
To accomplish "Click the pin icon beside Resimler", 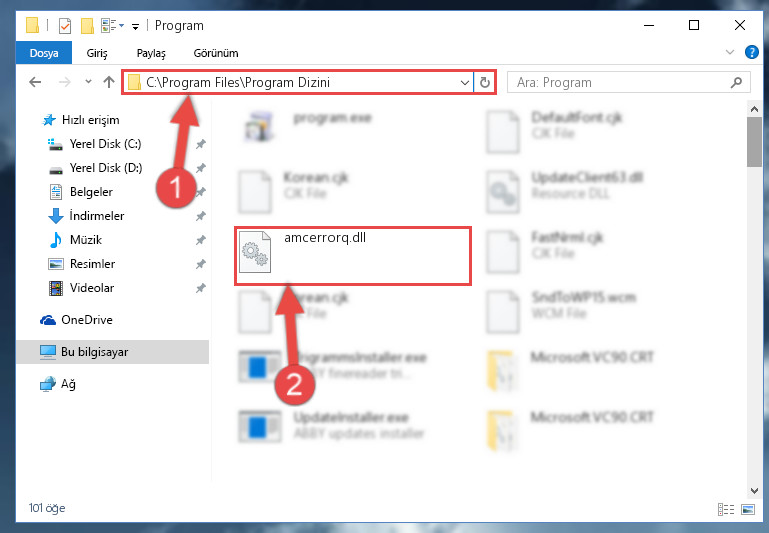I will click(x=201, y=264).
